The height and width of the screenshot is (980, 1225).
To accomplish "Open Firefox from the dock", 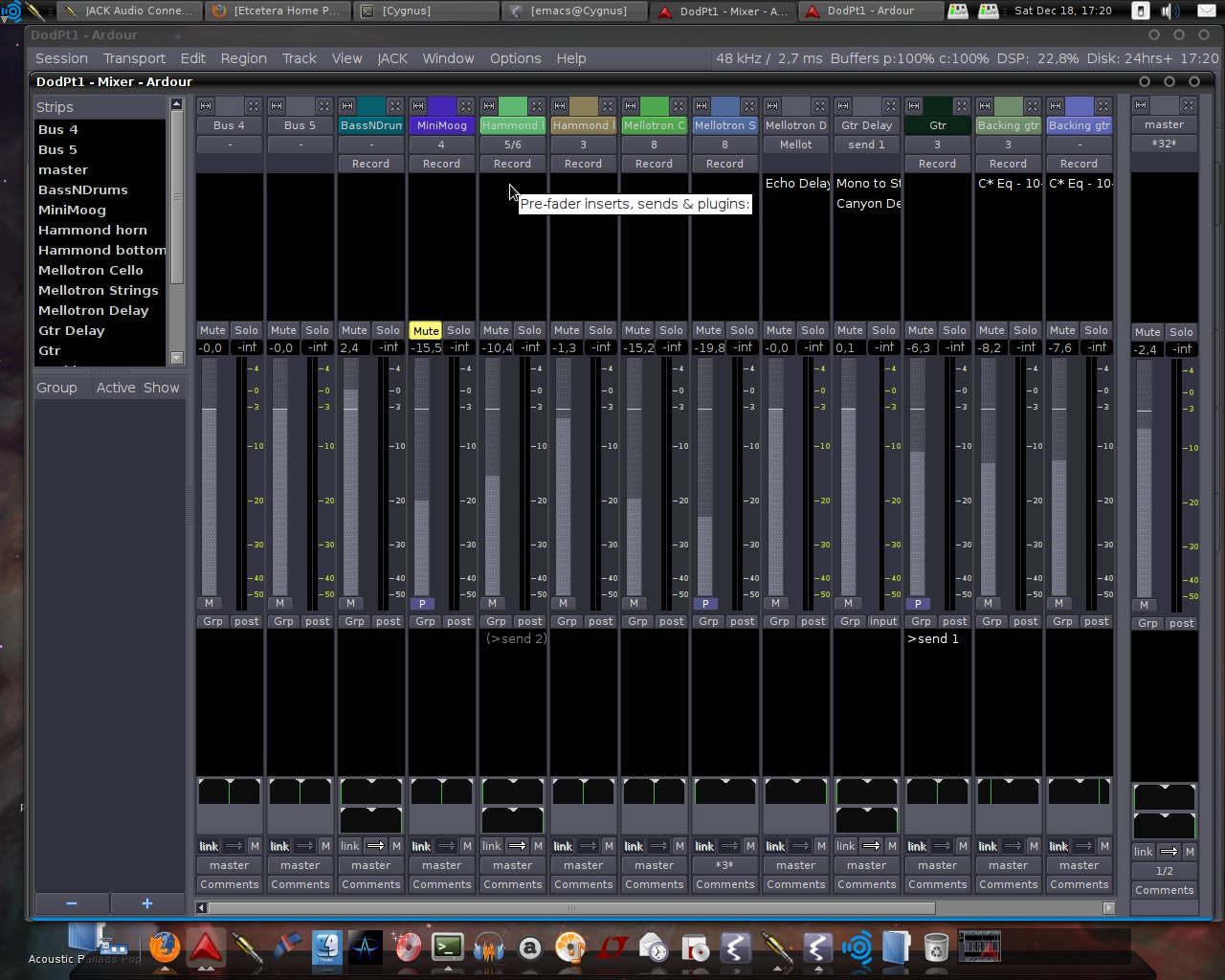I will [x=165, y=947].
